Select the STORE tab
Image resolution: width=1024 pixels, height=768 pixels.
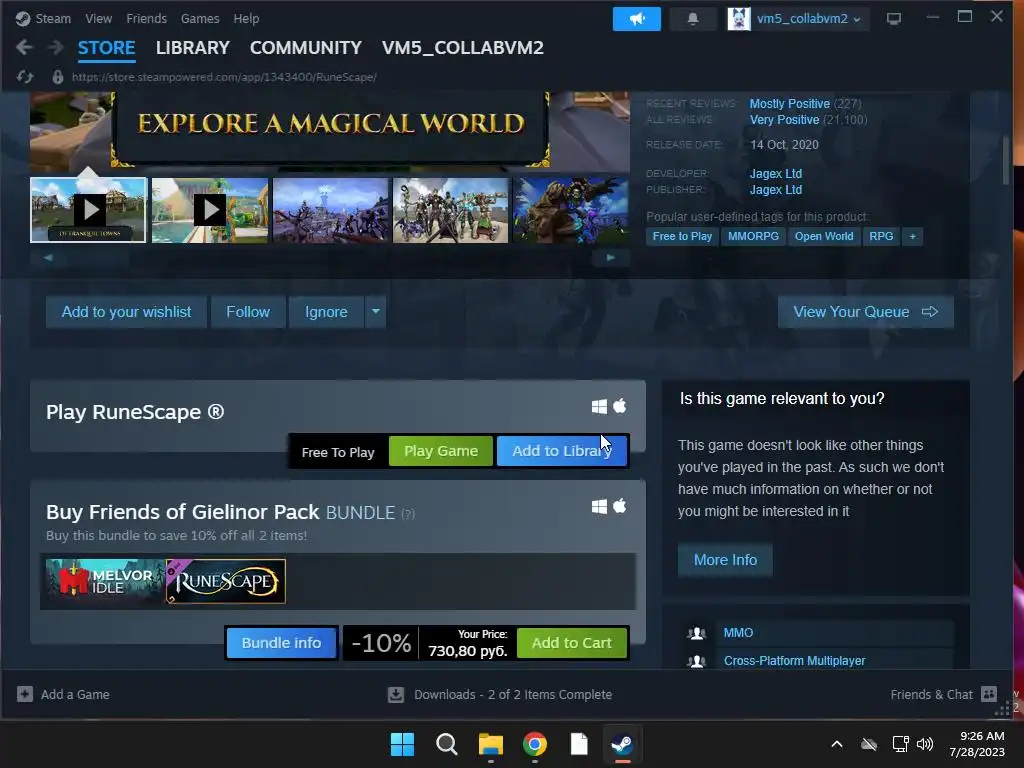click(106, 48)
